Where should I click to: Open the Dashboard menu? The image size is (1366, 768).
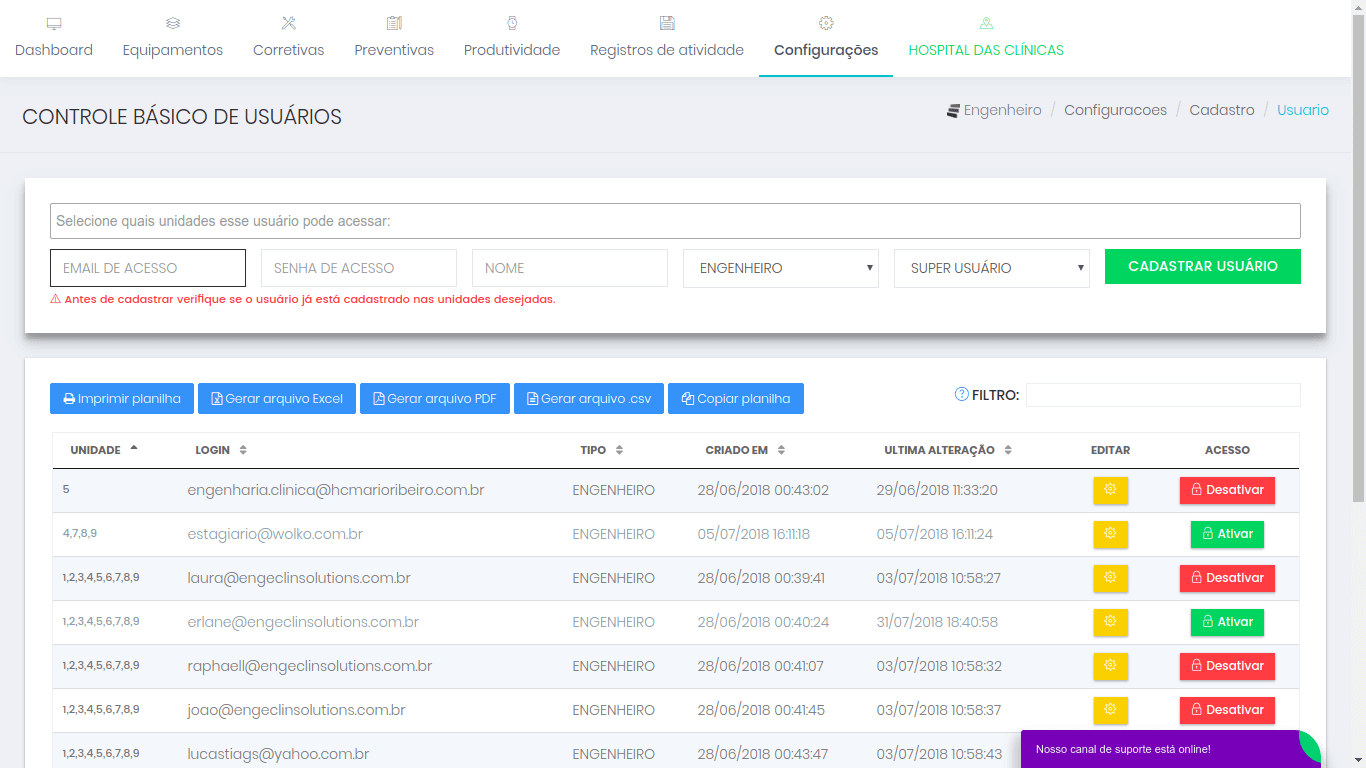click(x=54, y=38)
